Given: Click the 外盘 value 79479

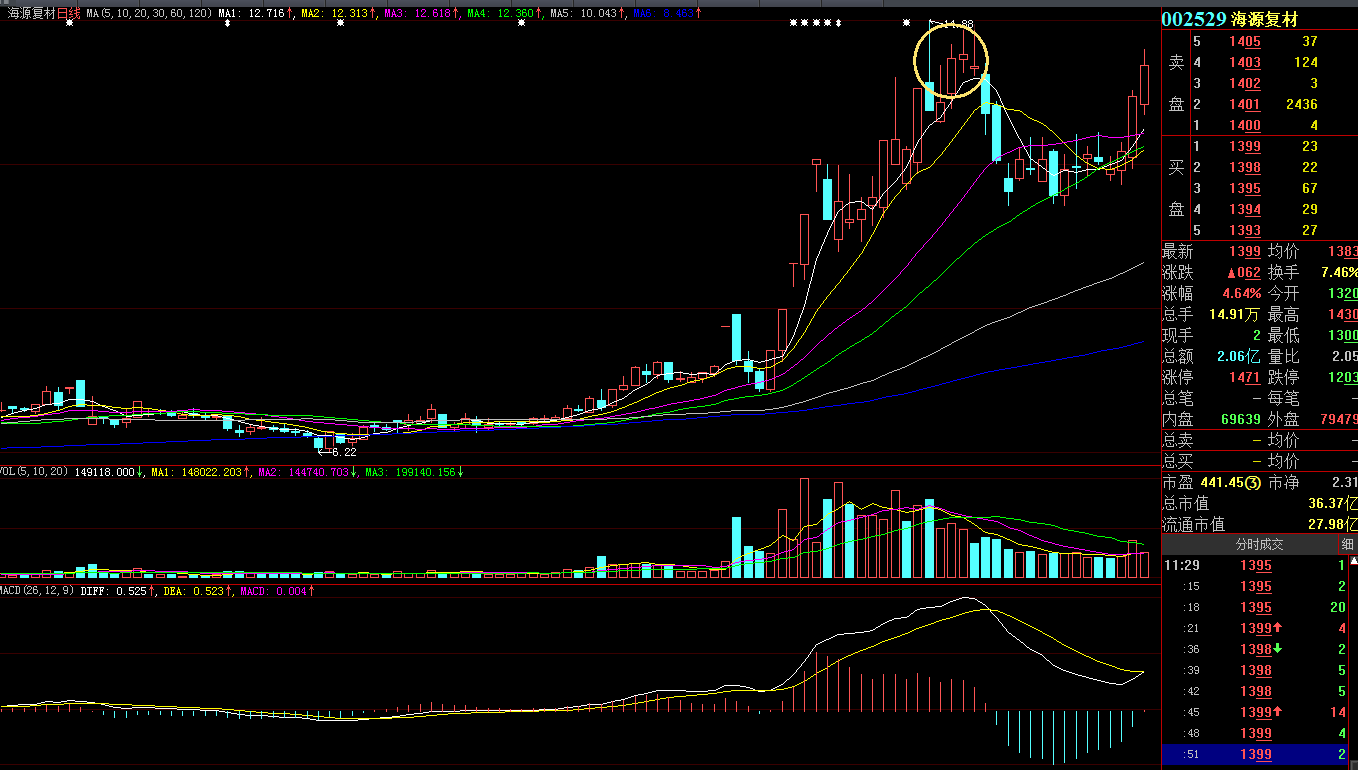Looking at the screenshot, I should click(1338, 420).
